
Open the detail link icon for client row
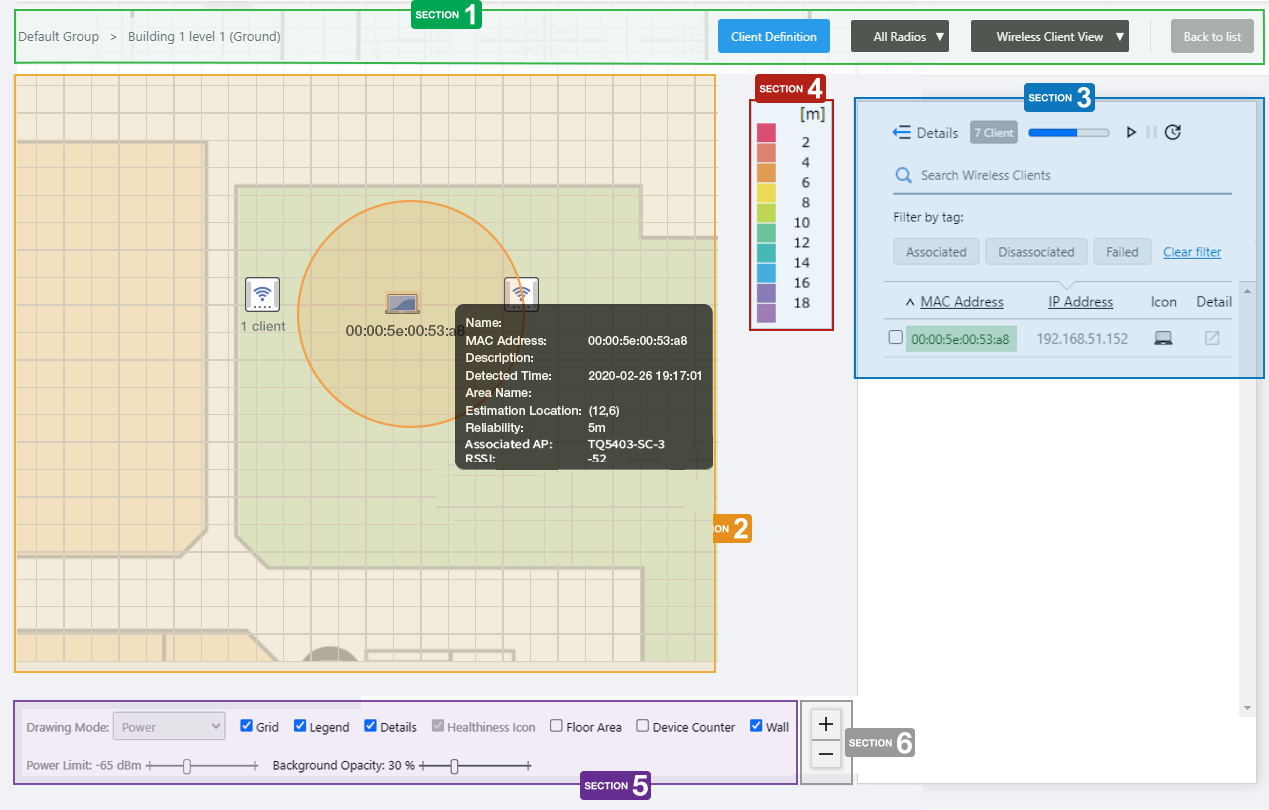pos(1212,338)
